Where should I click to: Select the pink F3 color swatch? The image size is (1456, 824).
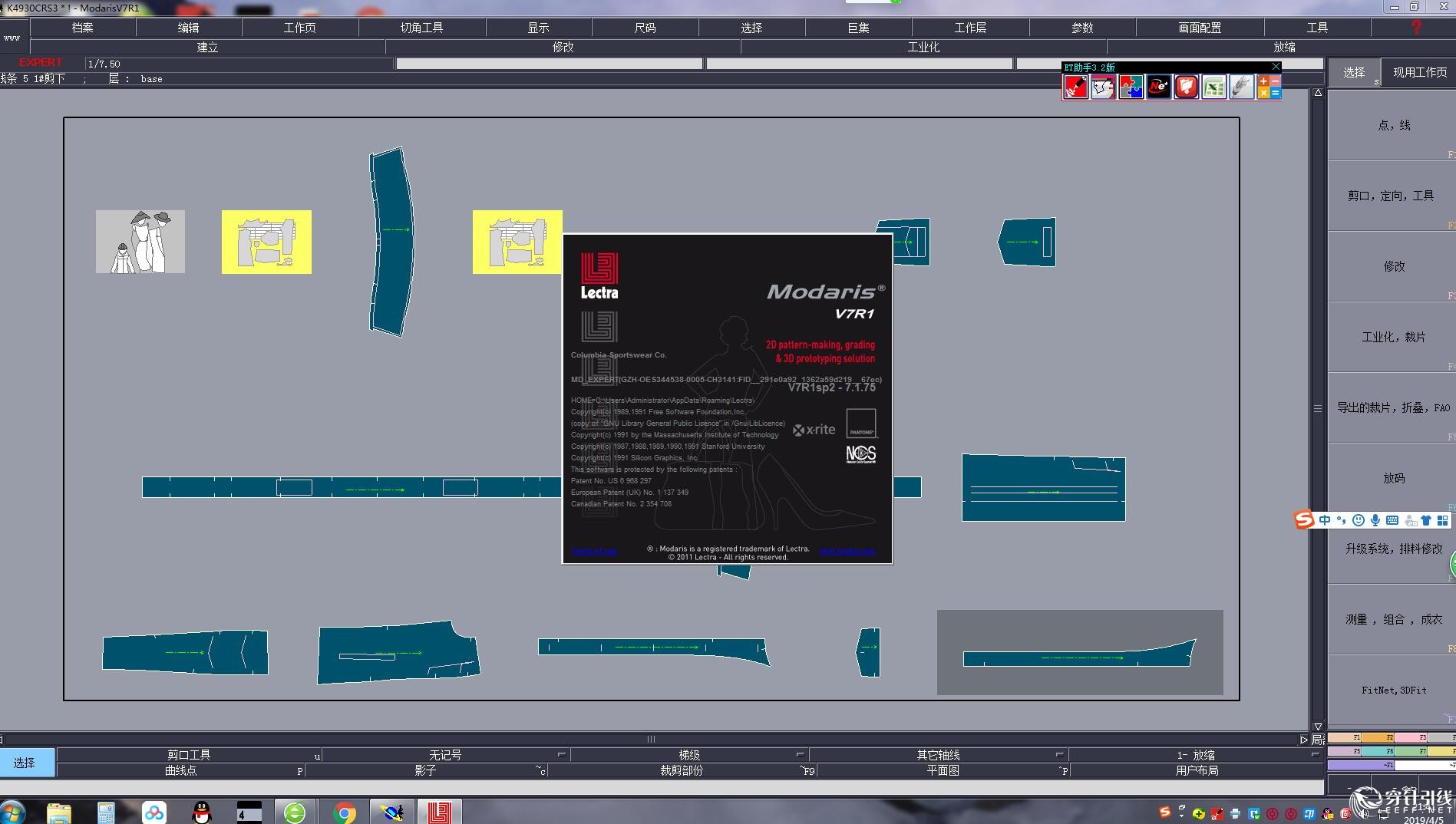click(1411, 737)
